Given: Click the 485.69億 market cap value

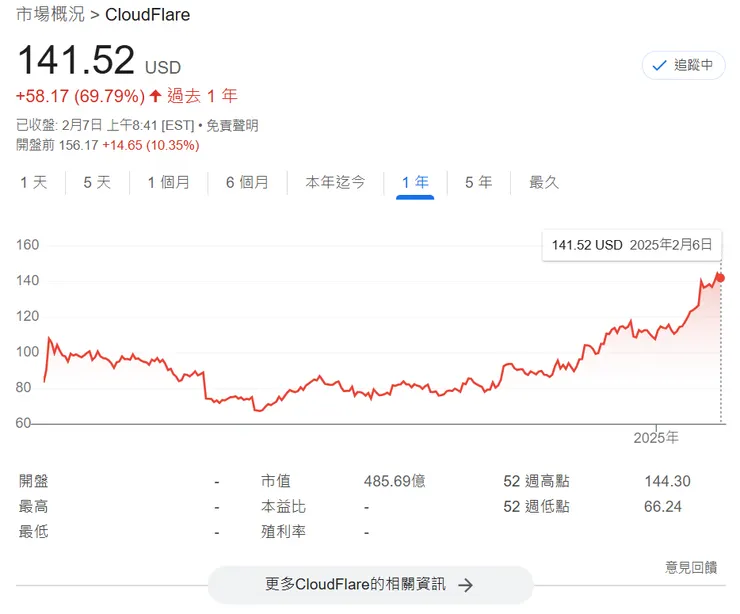Looking at the screenshot, I should click(395, 481).
